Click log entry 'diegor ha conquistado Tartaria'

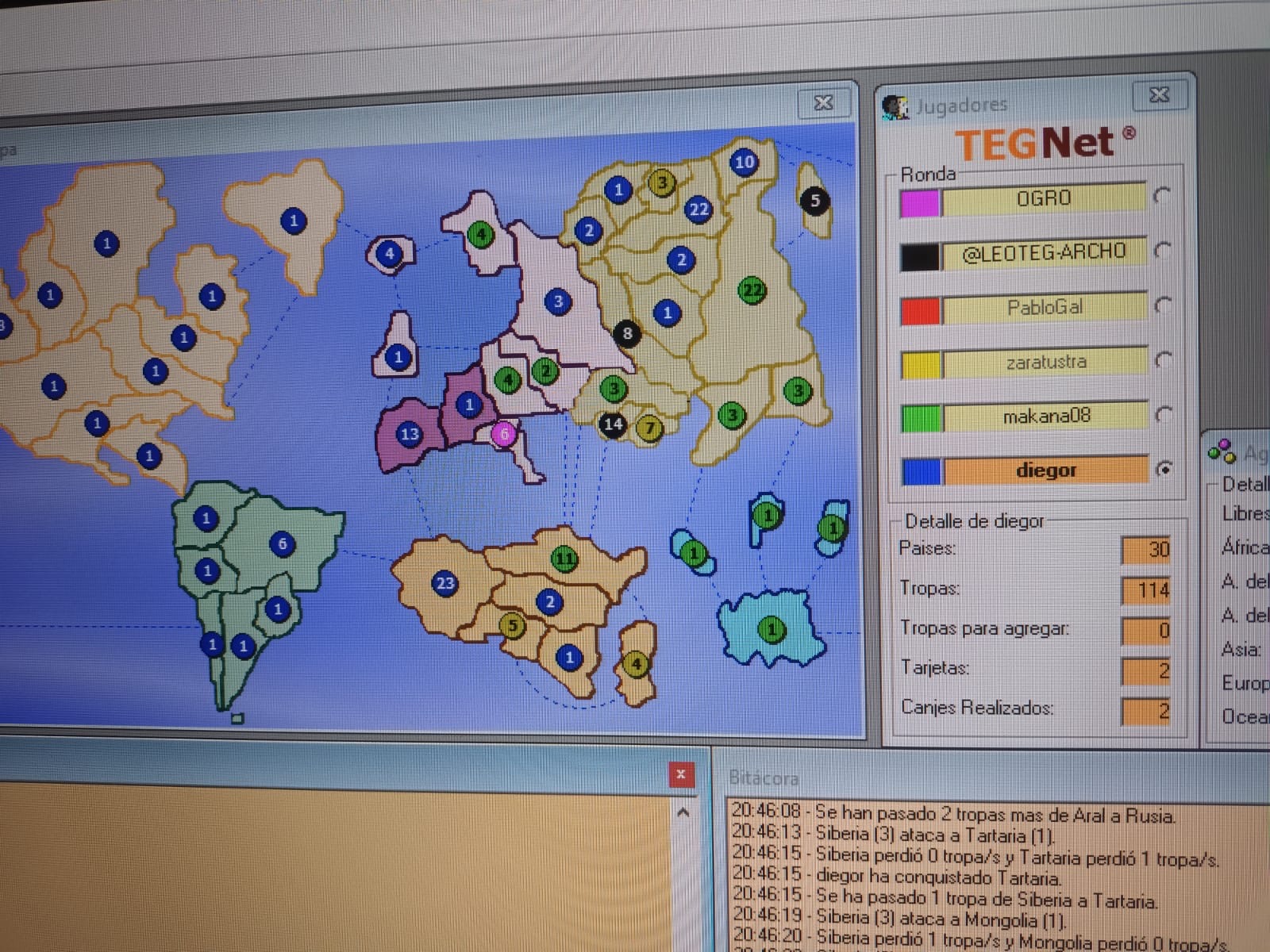point(937,878)
